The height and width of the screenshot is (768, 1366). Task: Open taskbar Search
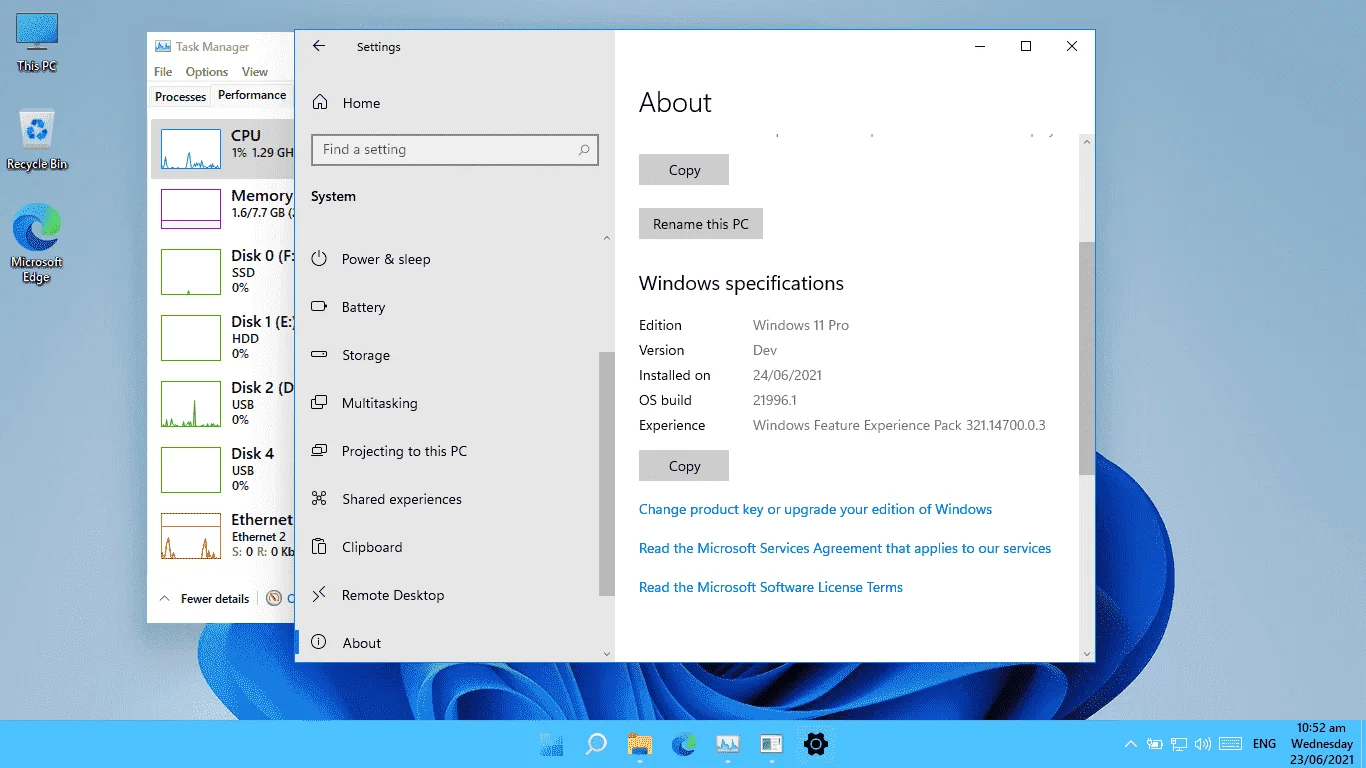[596, 744]
